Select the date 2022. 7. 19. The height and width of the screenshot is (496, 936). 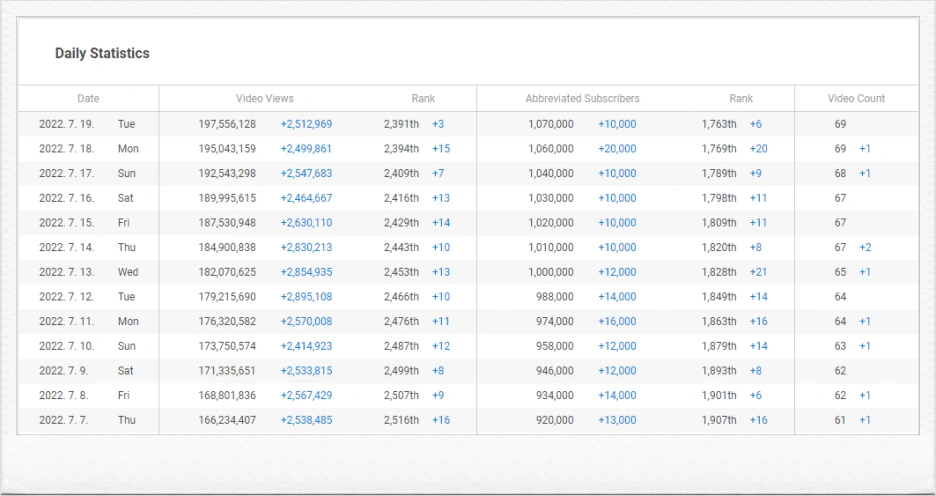66,124
